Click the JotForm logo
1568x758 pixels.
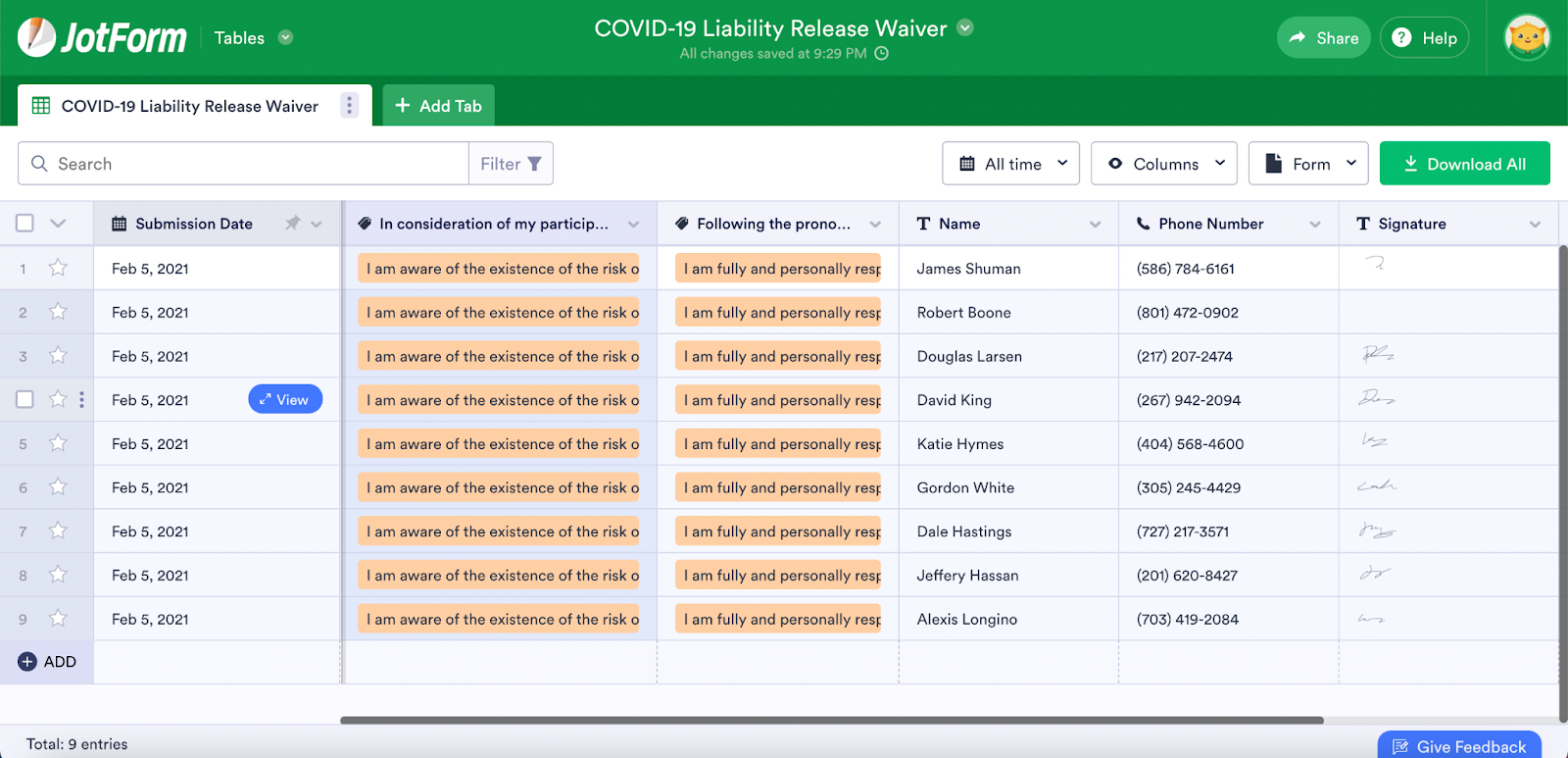(102, 38)
